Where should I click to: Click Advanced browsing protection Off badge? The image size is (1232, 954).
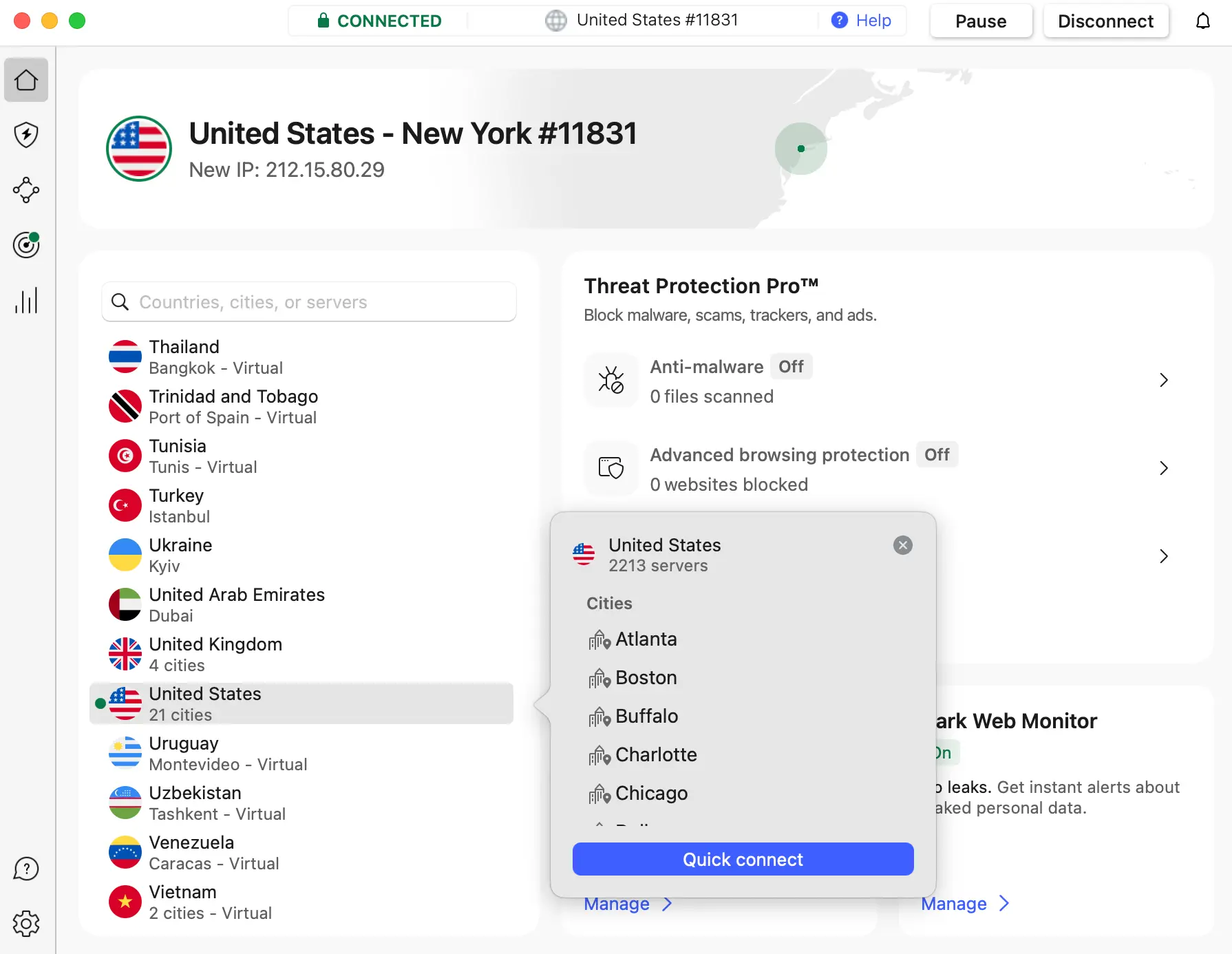(937, 455)
